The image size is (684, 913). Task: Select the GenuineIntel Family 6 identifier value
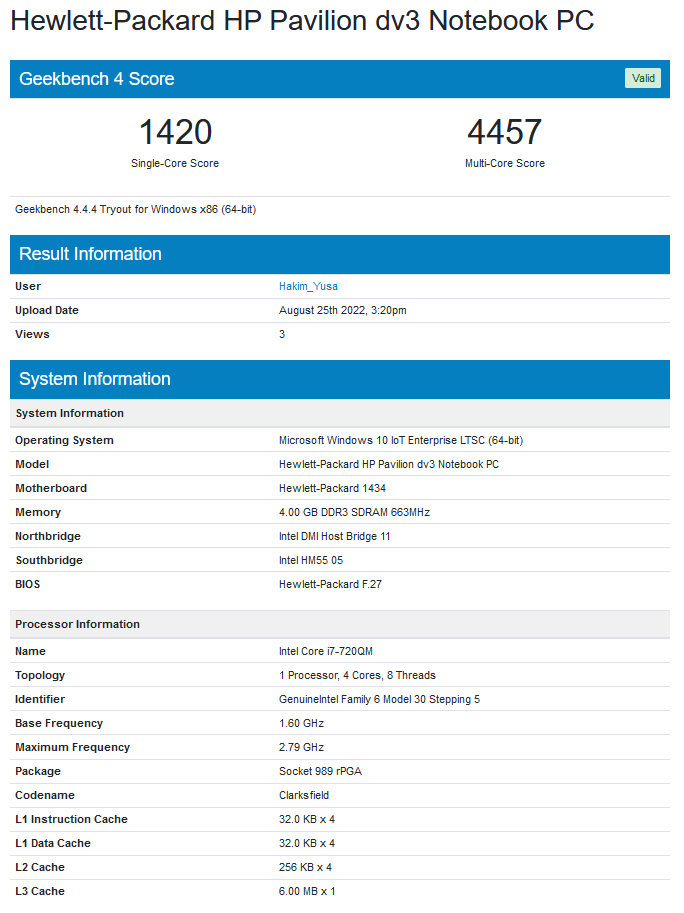[x=379, y=699]
